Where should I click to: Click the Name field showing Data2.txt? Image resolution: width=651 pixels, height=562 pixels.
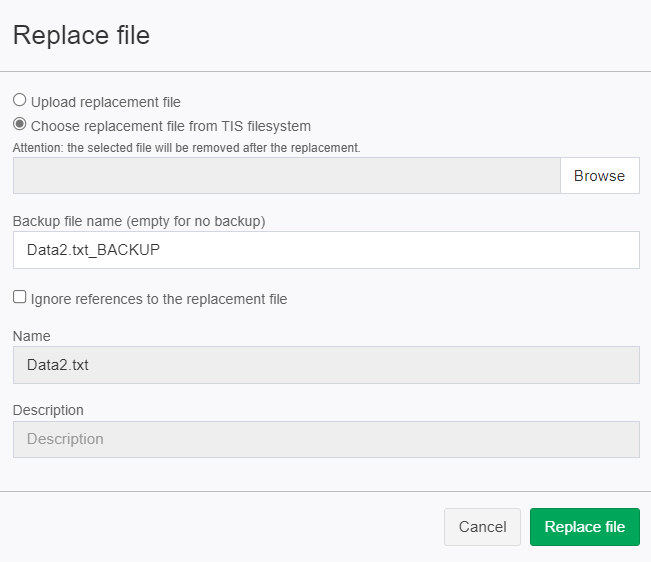point(326,365)
